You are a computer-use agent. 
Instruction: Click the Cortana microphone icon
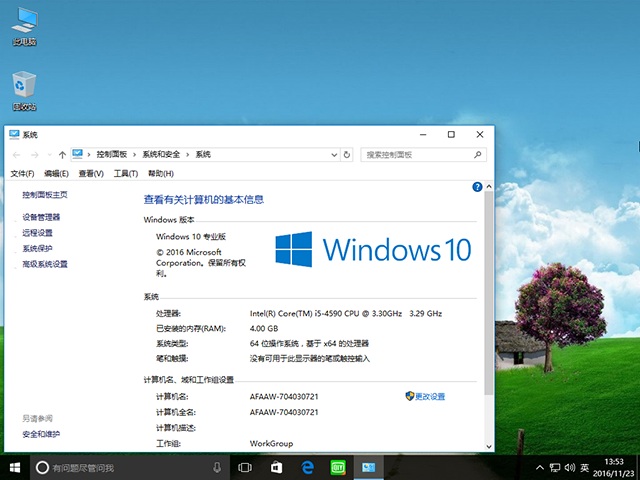(217, 467)
